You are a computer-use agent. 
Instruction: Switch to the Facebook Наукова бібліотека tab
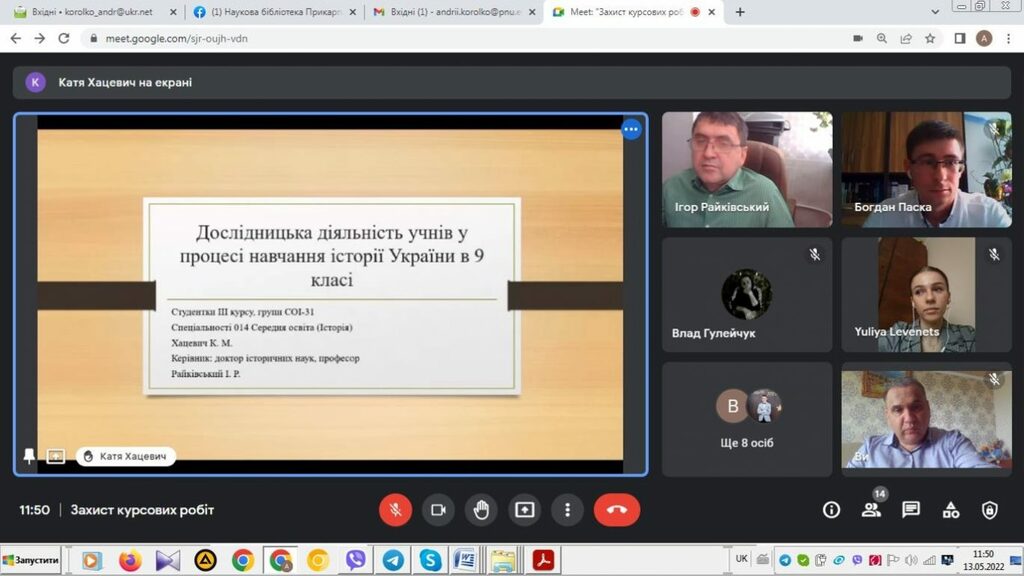270,12
